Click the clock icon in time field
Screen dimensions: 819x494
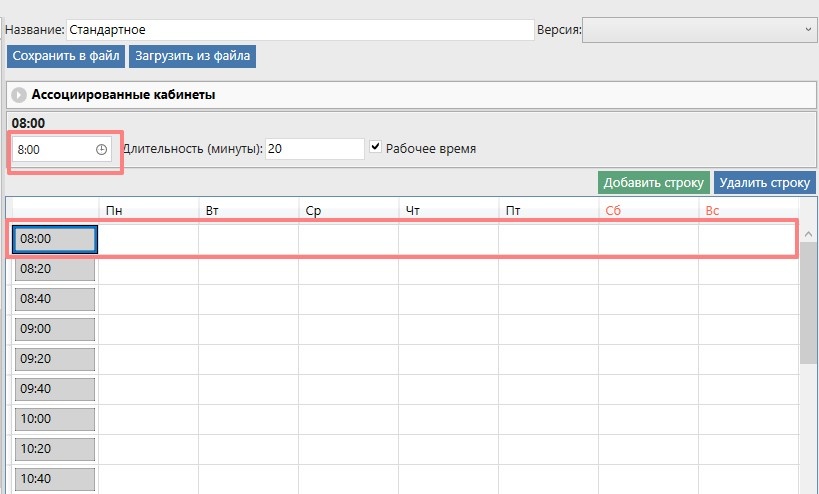[x=101, y=149]
